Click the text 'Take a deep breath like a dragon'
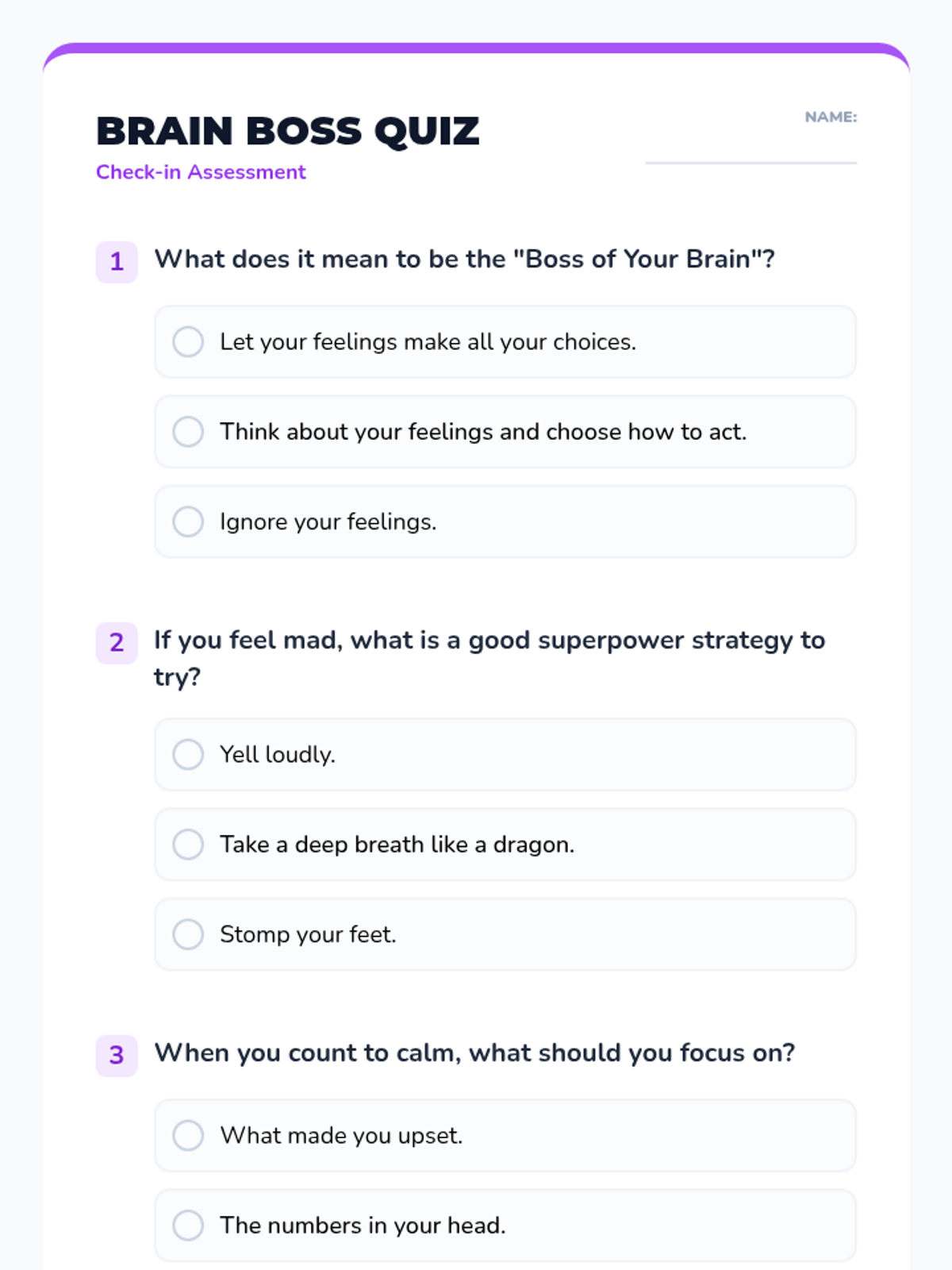The height and width of the screenshot is (1270, 952). point(397,845)
